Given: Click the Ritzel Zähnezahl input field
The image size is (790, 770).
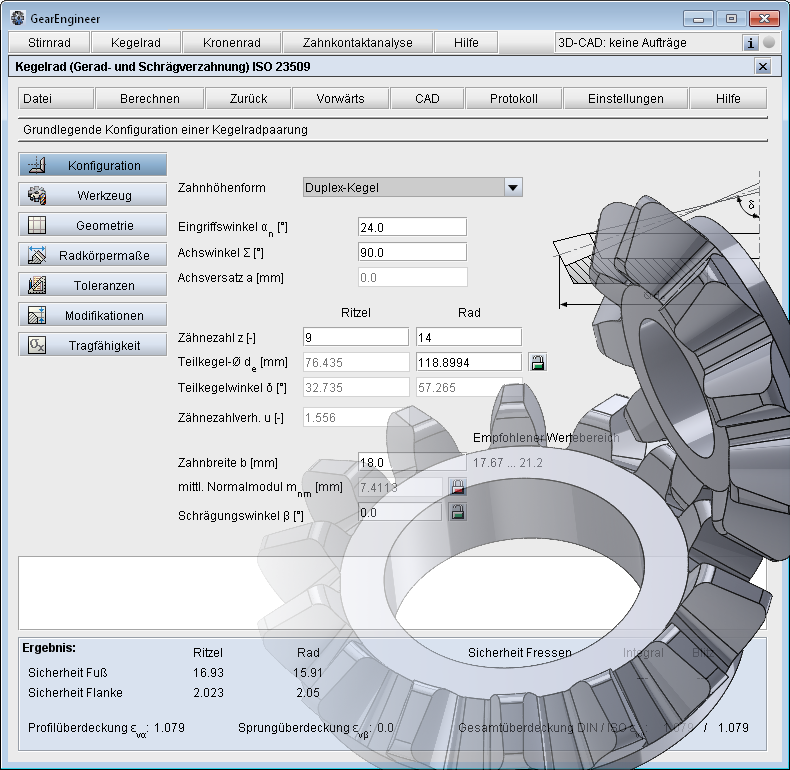Looking at the screenshot, I should [x=355, y=337].
